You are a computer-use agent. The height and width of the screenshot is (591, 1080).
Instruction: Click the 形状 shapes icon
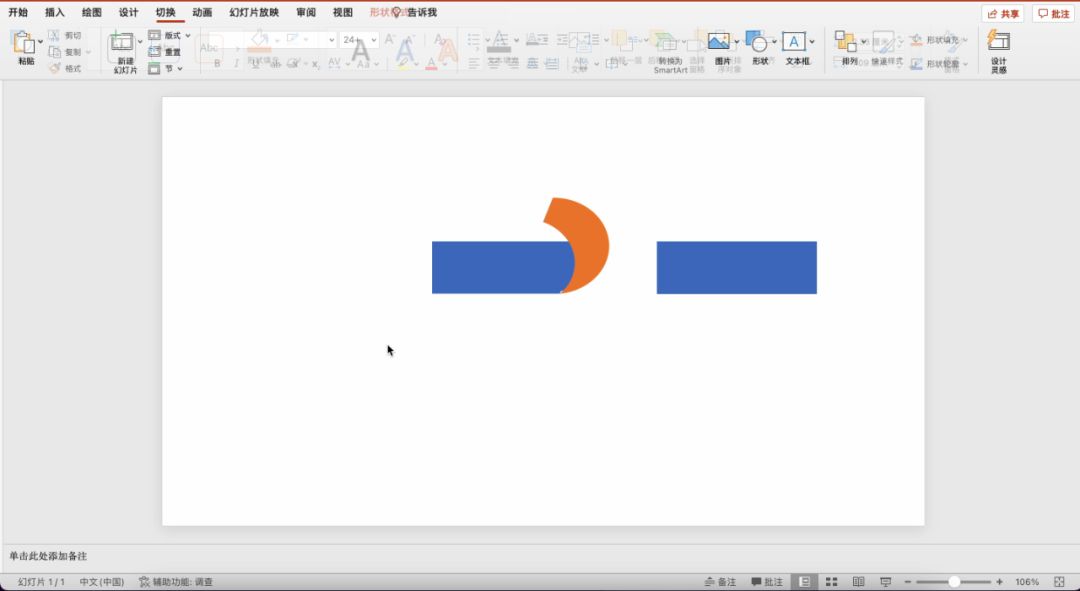pyautogui.click(x=756, y=42)
